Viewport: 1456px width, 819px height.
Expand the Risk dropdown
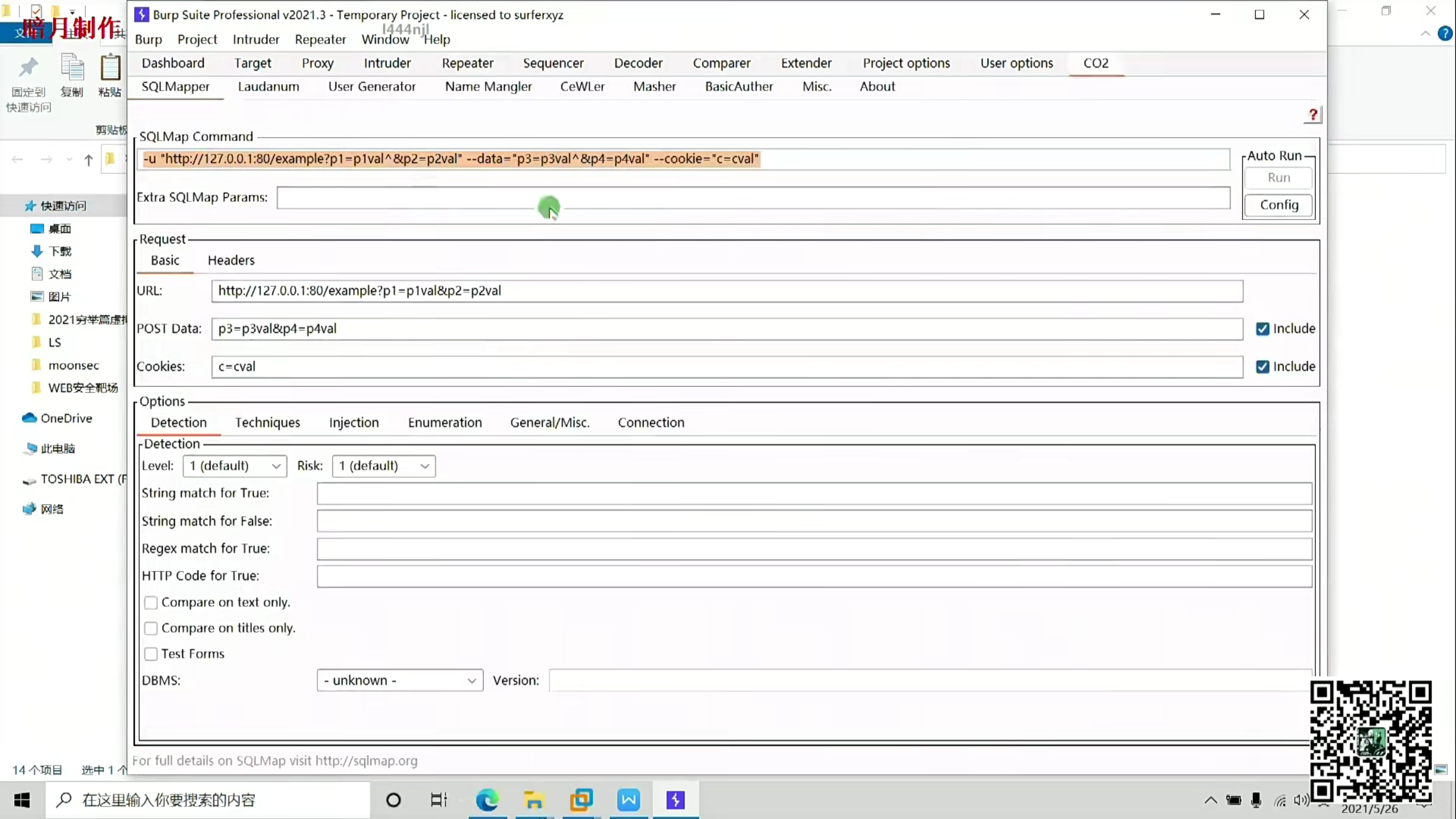tap(383, 466)
